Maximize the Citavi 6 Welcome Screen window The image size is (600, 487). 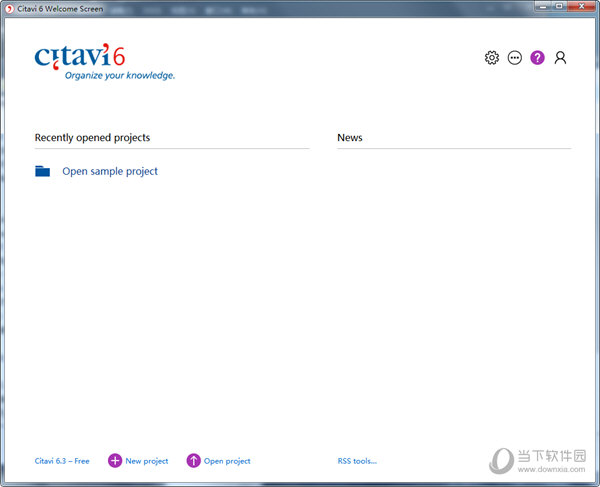click(x=559, y=6)
